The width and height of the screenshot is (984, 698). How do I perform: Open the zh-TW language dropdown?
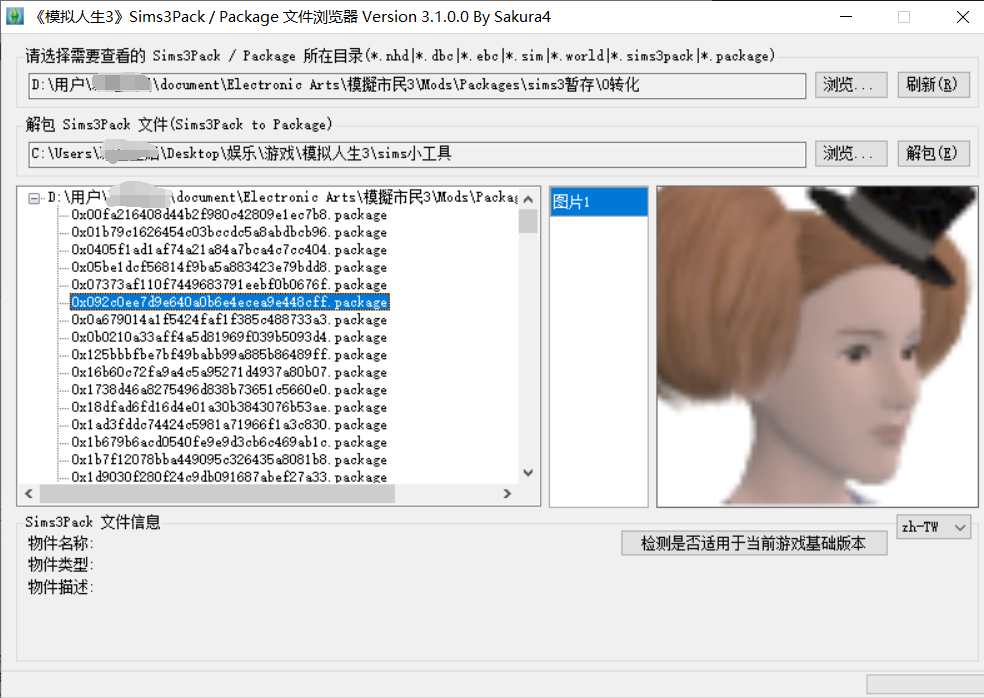pos(934,527)
